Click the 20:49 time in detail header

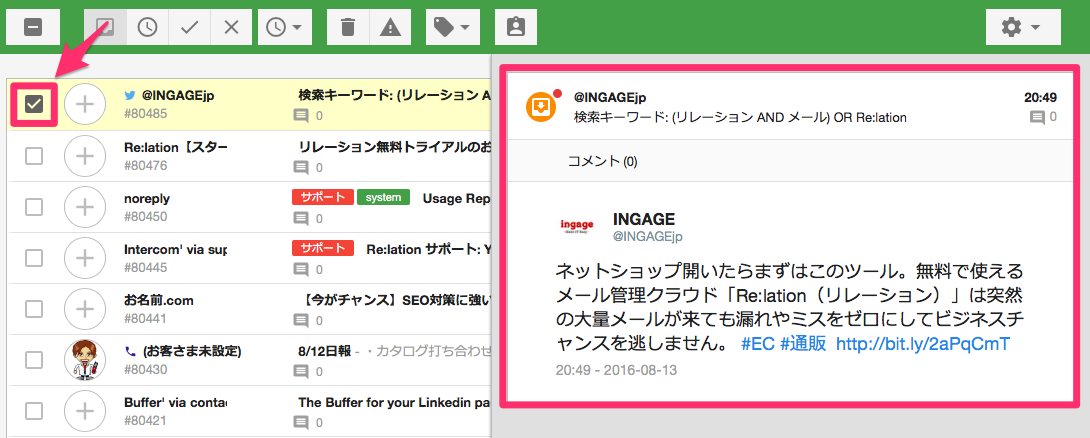[x=1041, y=97]
